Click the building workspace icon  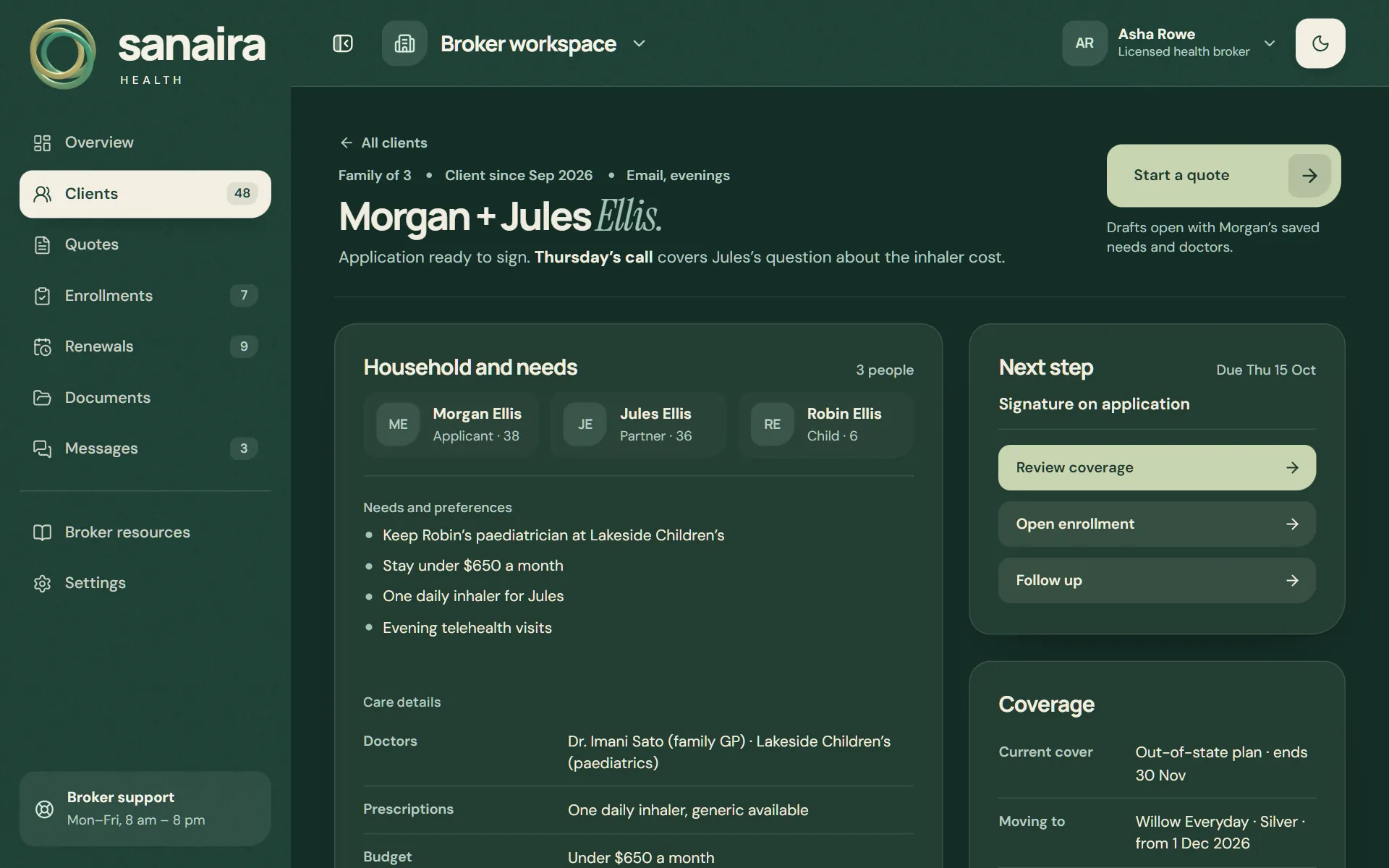point(404,43)
